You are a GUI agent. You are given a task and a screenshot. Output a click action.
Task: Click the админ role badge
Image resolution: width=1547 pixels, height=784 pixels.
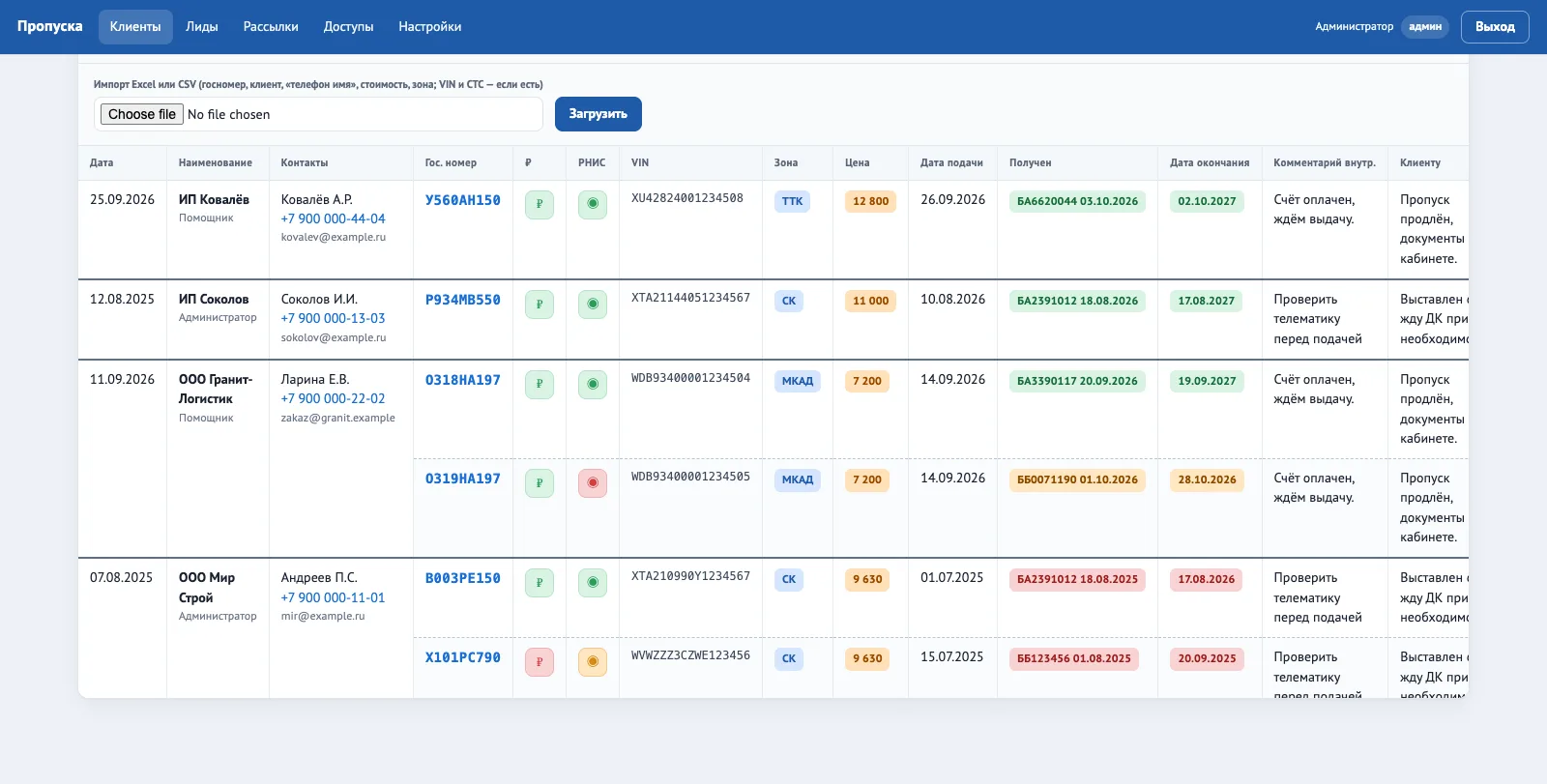click(x=1425, y=27)
